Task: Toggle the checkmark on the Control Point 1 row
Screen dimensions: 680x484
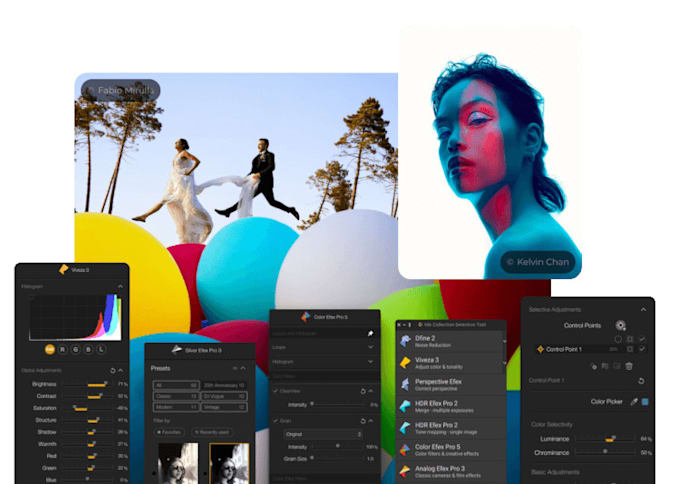Action: tap(642, 349)
